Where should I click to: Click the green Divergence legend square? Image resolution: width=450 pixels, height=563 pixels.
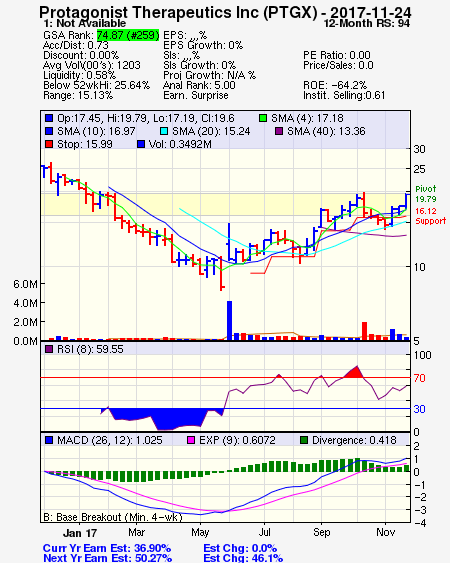[304, 440]
